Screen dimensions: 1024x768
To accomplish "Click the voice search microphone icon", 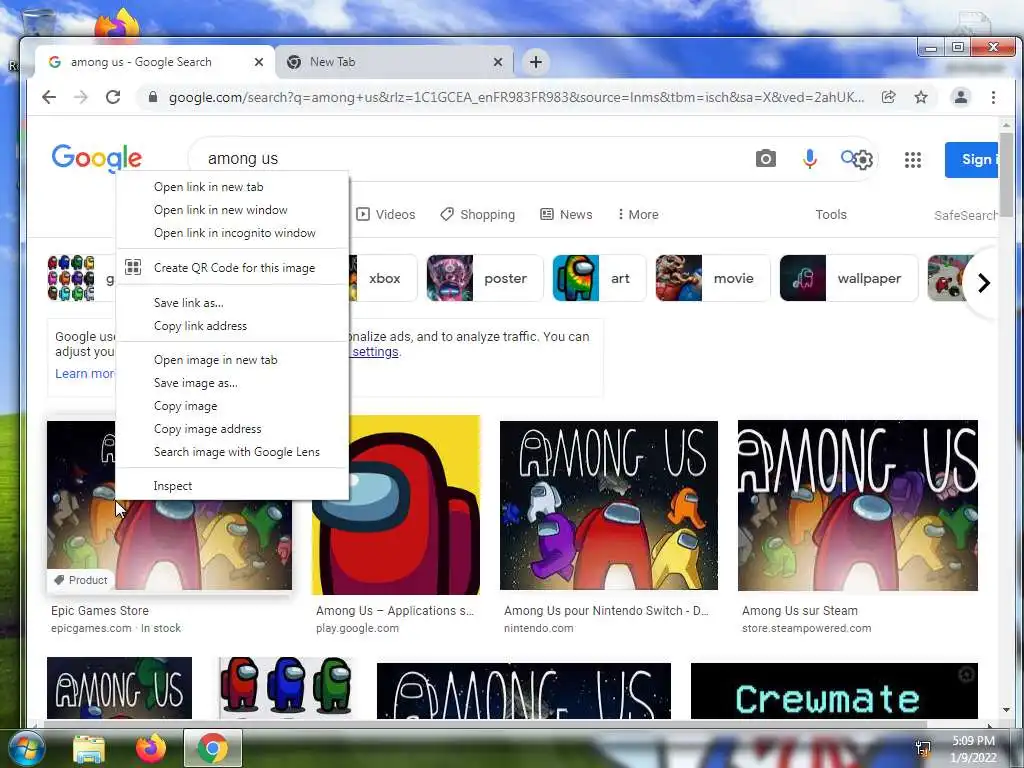I will click(810, 159).
